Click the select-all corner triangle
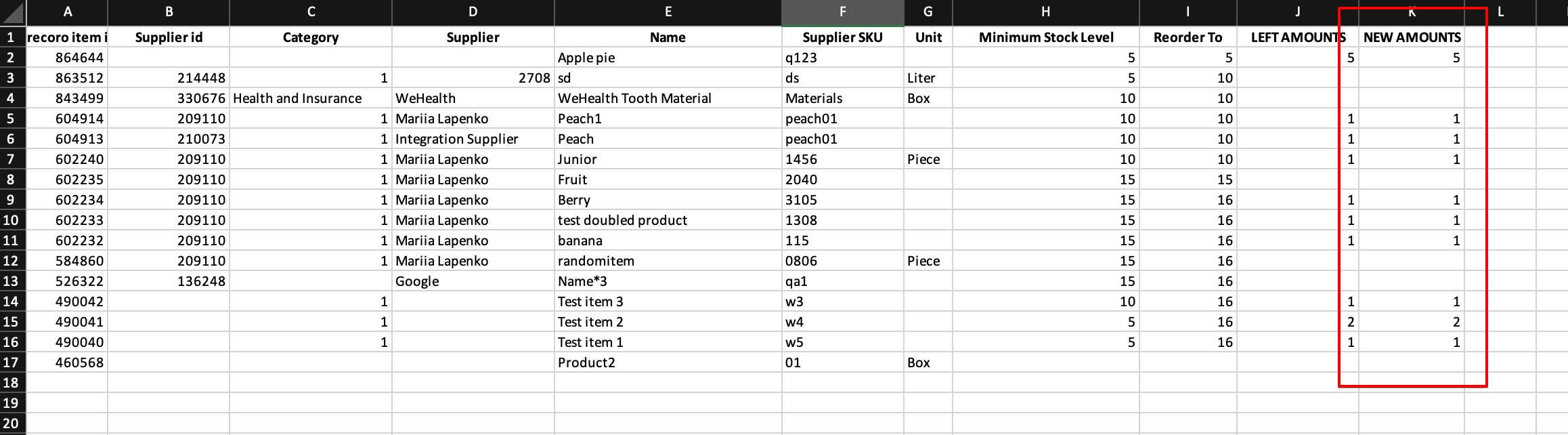The height and width of the screenshot is (435, 1568). pos(13,12)
